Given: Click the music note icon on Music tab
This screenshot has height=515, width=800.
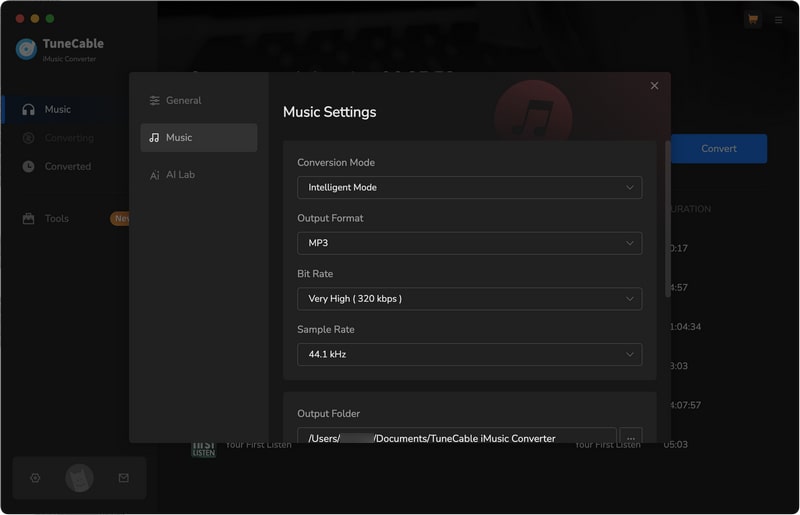Looking at the screenshot, I should [154, 137].
